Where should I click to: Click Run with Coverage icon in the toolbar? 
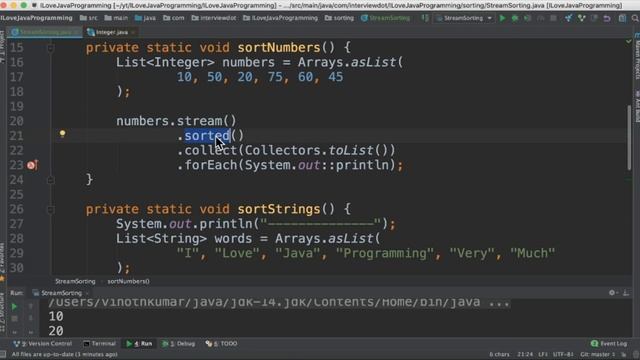(528, 18)
